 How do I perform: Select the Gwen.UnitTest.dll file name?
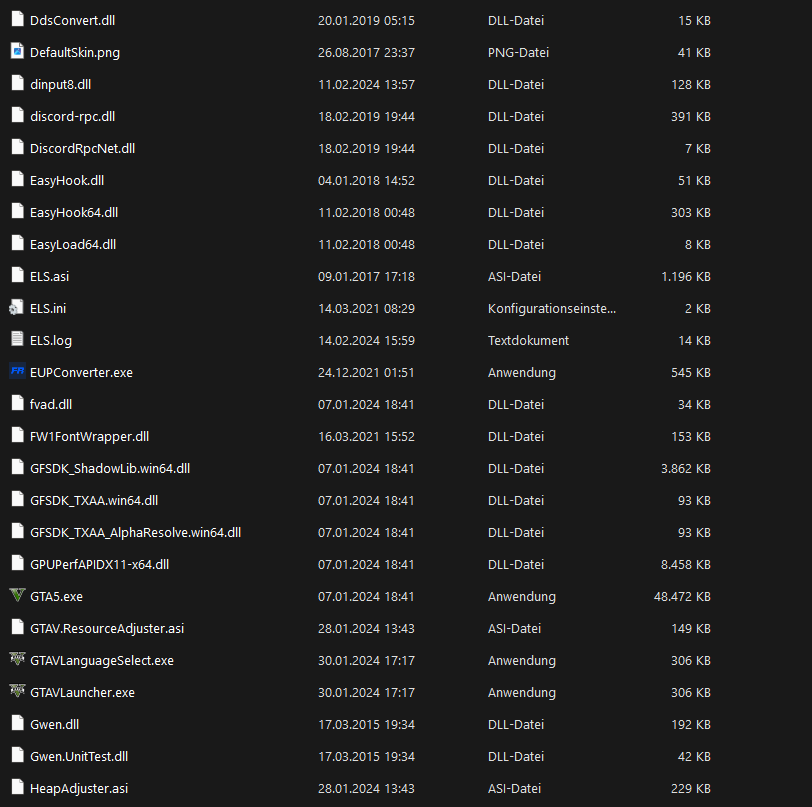(79, 756)
